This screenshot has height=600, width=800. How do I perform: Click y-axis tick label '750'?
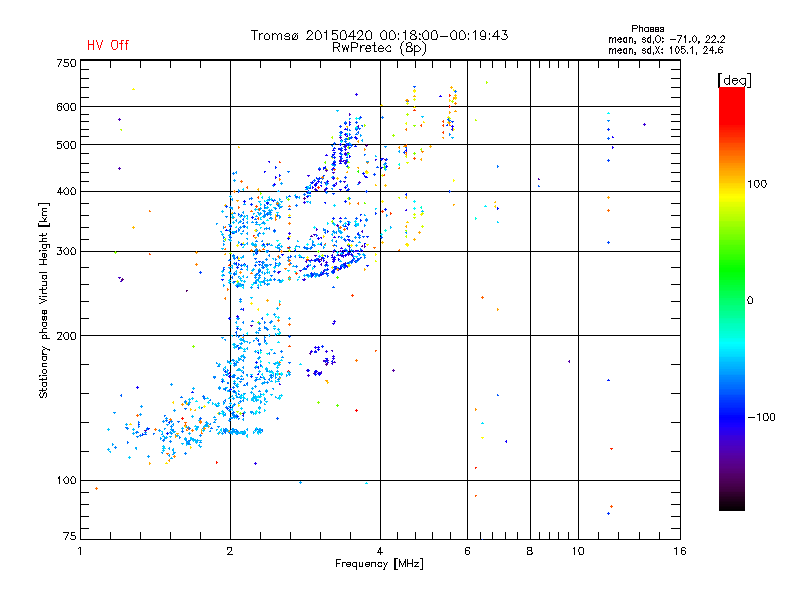pyautogui.click(x=66, y=63)
